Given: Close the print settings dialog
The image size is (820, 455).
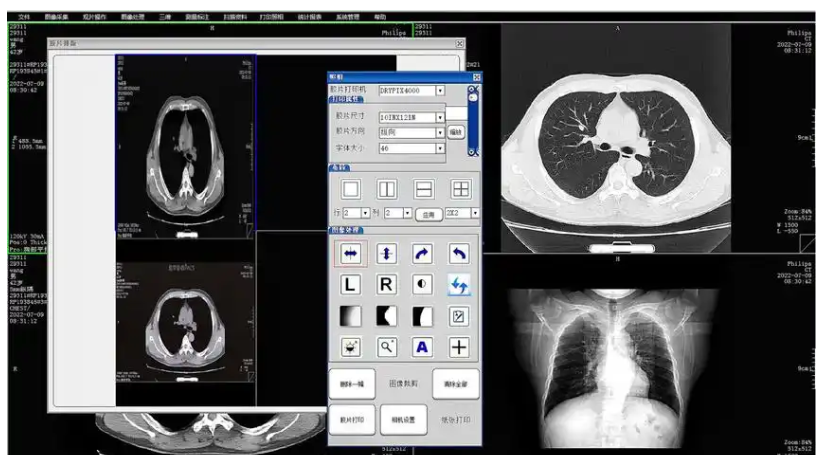Looking at the screenshot, I should click(x=476, y=77).
